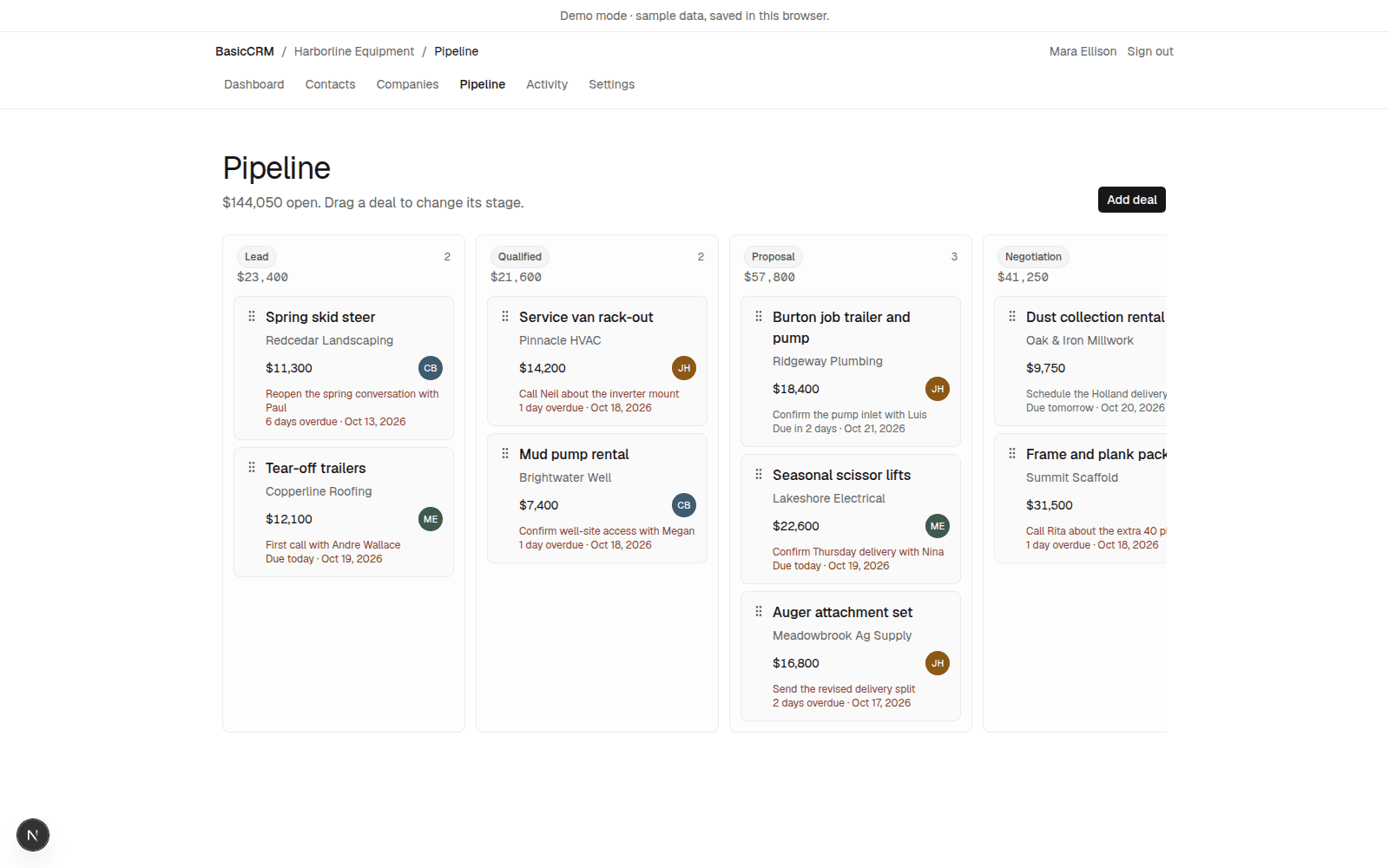Open the Auger attachment set deal
Viewport: 1389px width, 868px height.
pos(842,612)
